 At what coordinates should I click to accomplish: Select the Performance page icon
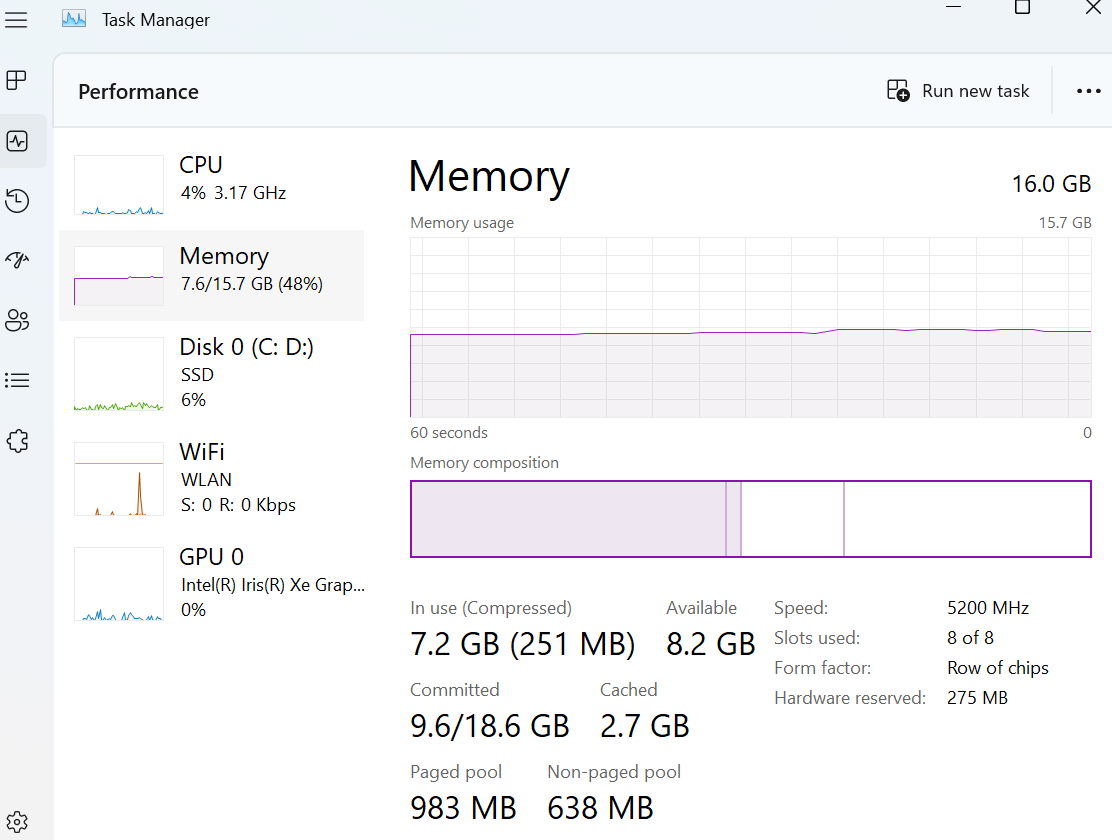point(17,141)
